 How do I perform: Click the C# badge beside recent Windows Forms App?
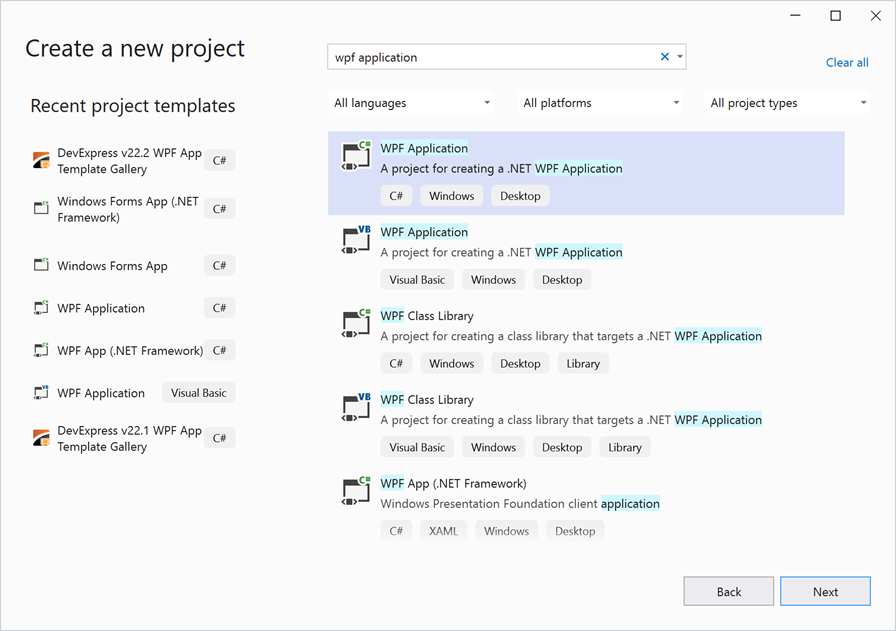(219, 265)
